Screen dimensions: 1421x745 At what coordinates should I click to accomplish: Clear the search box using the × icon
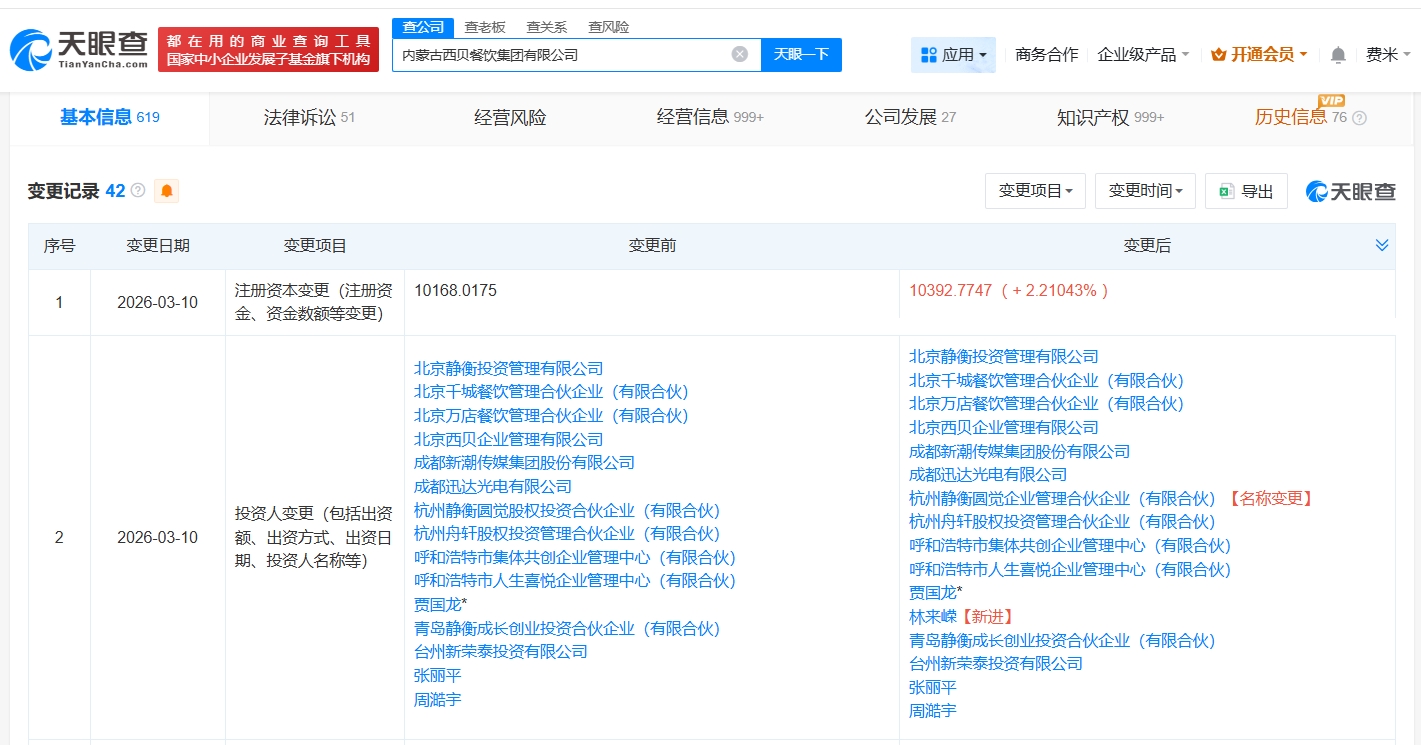pyautogui.click(x=738, y=55)
